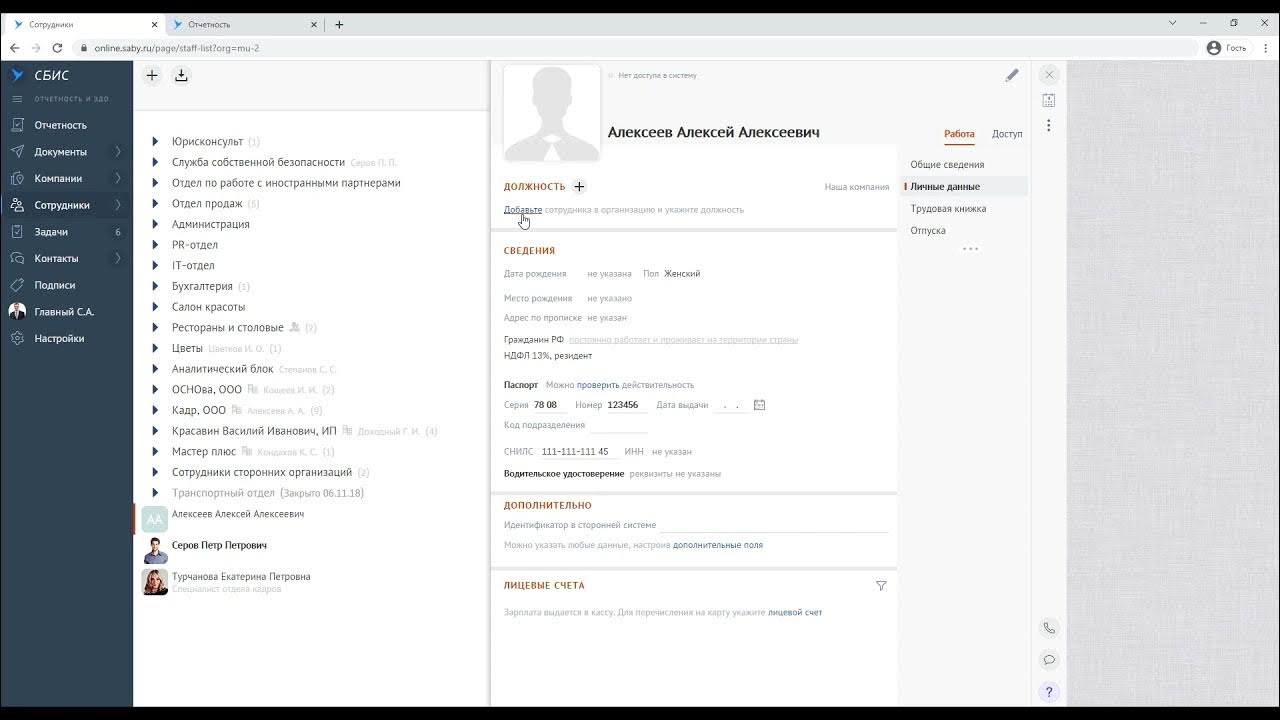The height and width of the screenshot is (720, 1280).
Task: Click the pencil edit icon on employee card
Action: 1012,75
